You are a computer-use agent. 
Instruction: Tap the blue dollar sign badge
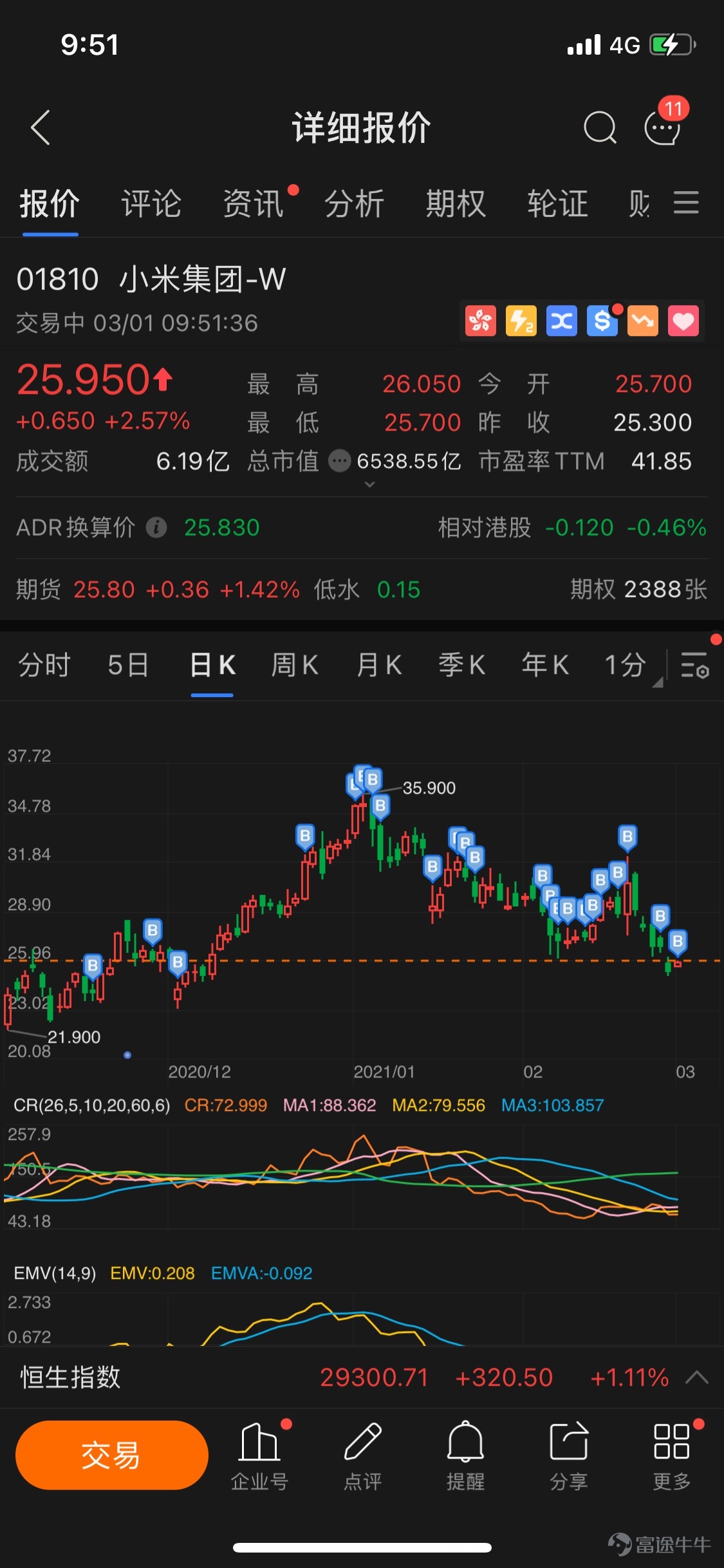(x=602, y=321)
